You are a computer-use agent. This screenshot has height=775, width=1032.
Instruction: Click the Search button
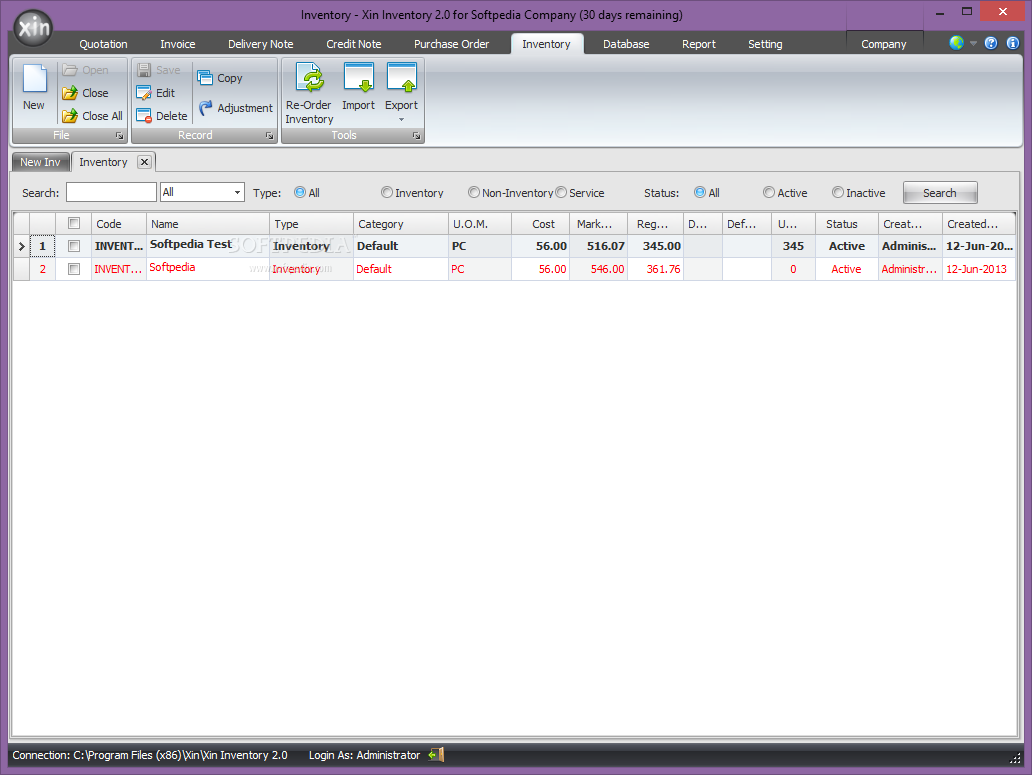(940, 193)
